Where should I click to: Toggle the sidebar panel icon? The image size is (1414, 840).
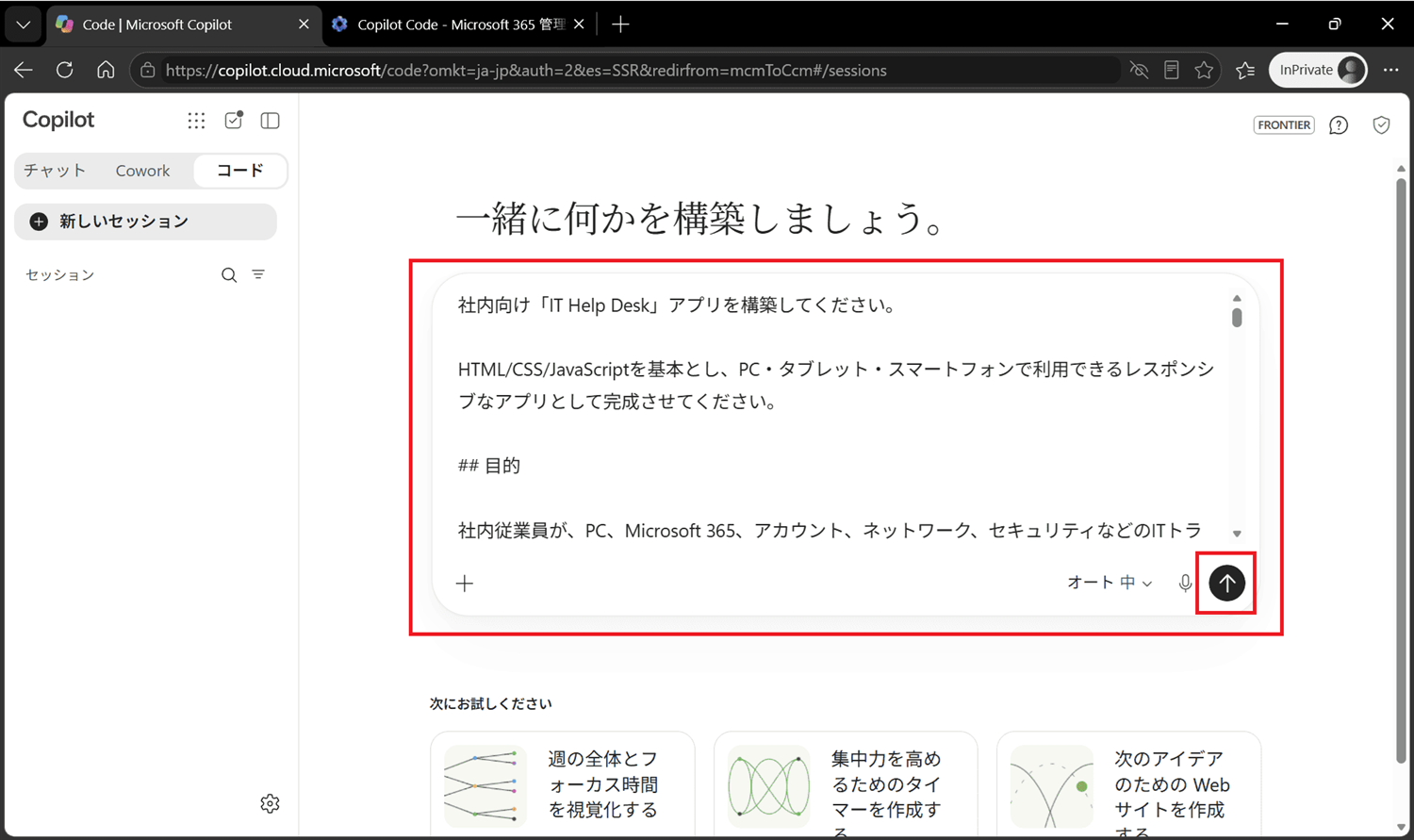point(271,121)
